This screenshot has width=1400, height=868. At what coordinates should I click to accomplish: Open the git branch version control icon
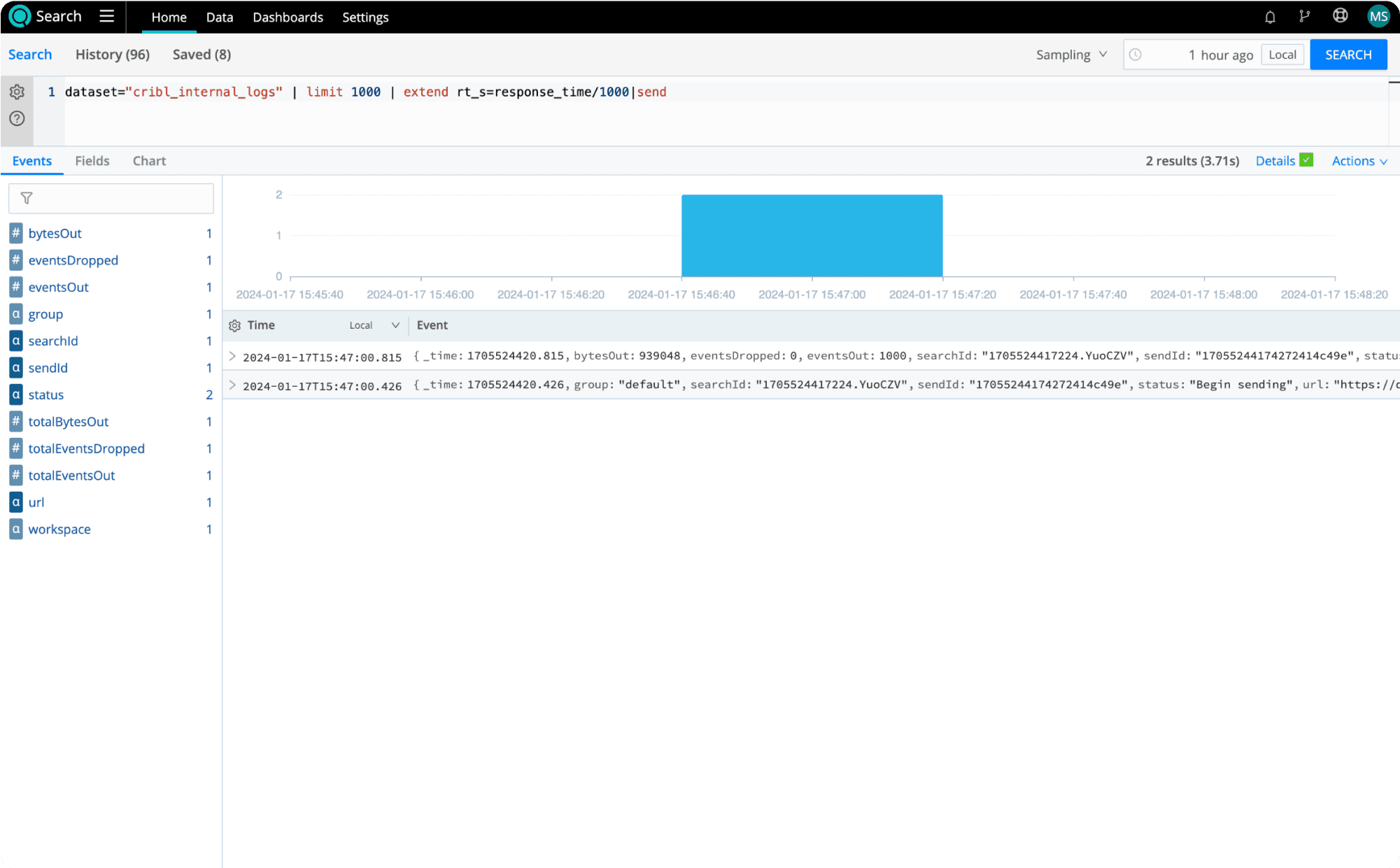point(1304,17)
